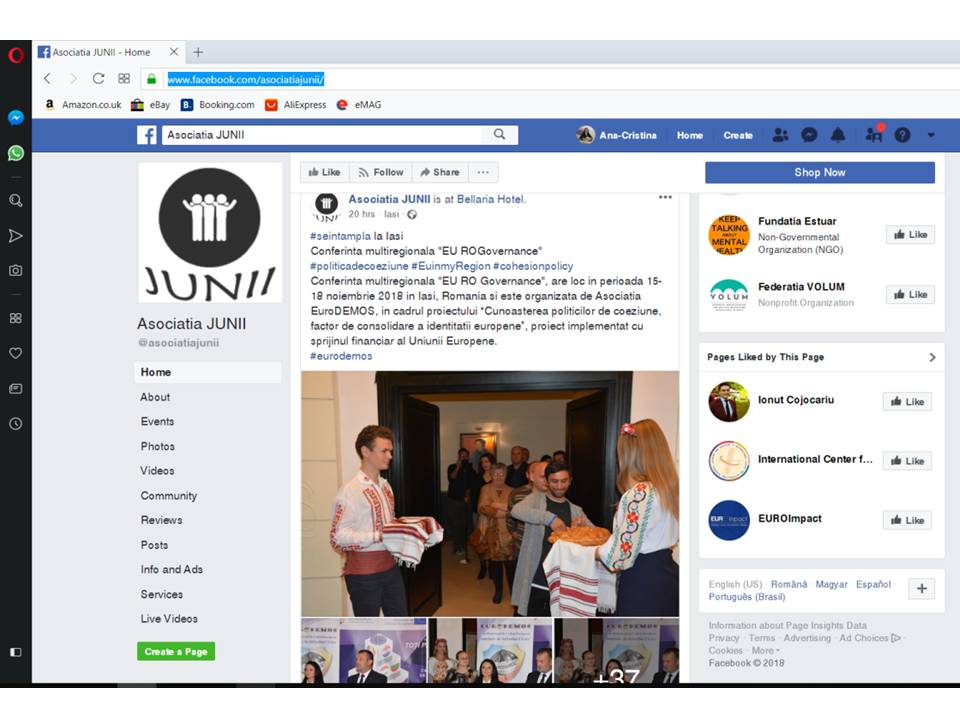Open Opera bookmarks heart icon

pos(16,353)
